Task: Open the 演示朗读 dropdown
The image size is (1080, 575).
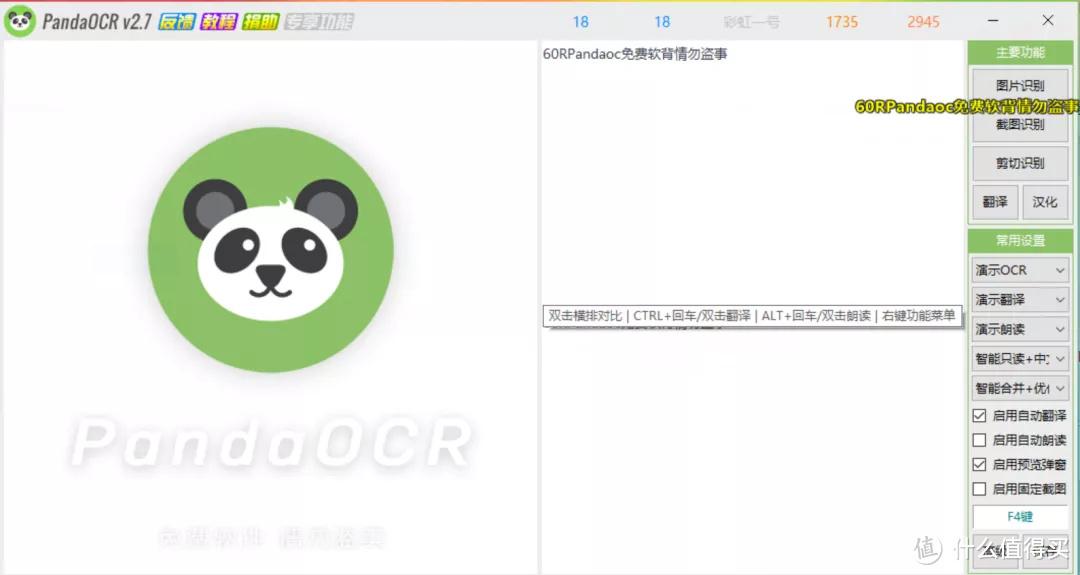Action: coord(1020,329)
